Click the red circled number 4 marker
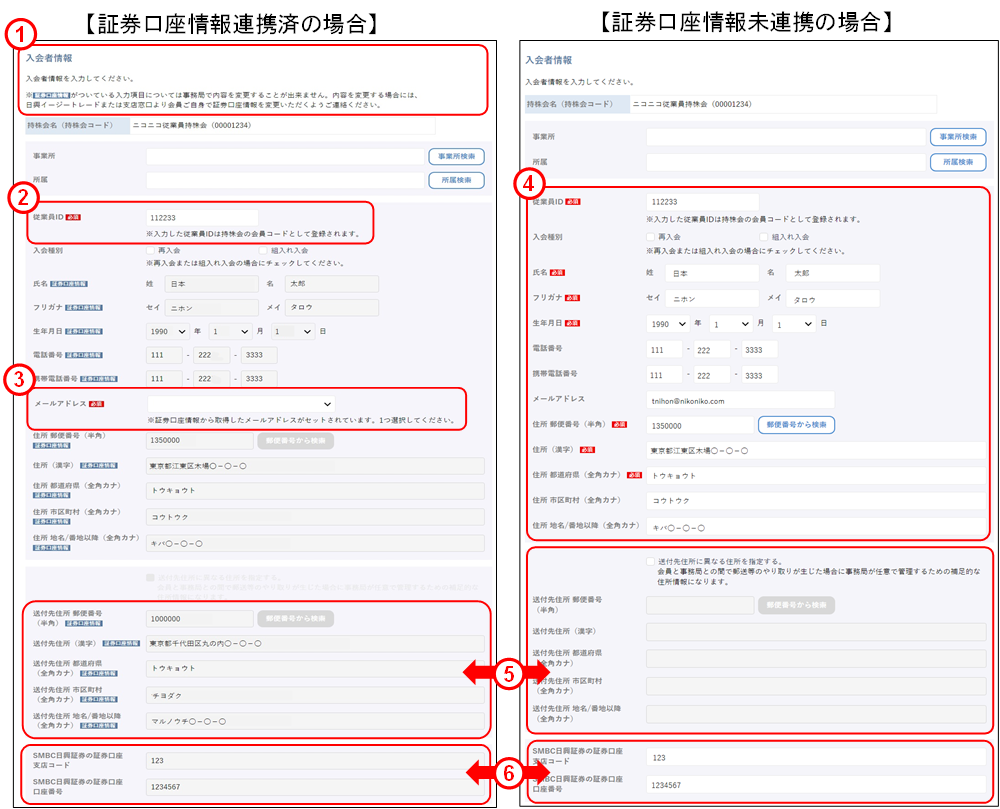 530,184
